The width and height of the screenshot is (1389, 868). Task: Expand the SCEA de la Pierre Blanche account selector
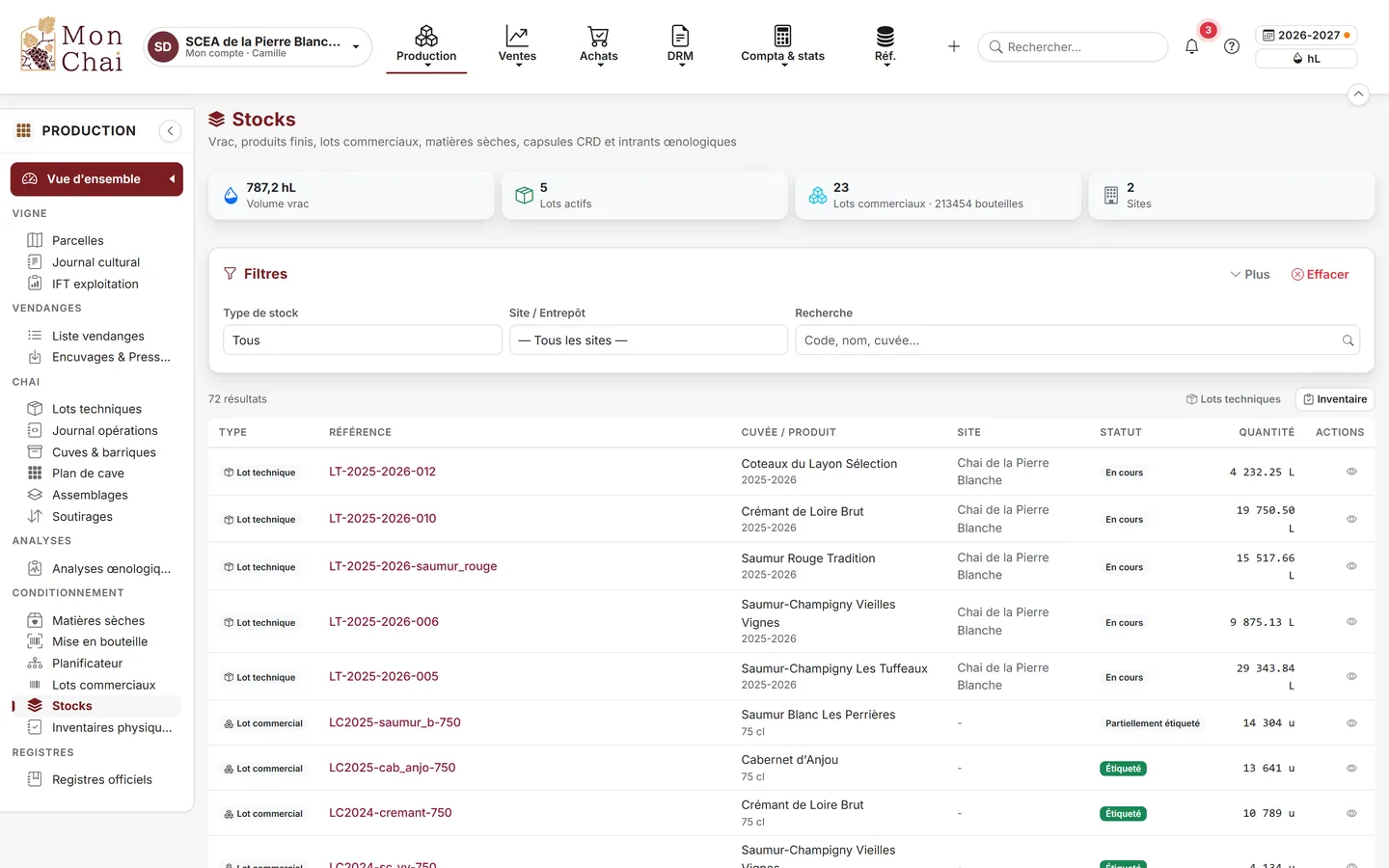point(258,46)
